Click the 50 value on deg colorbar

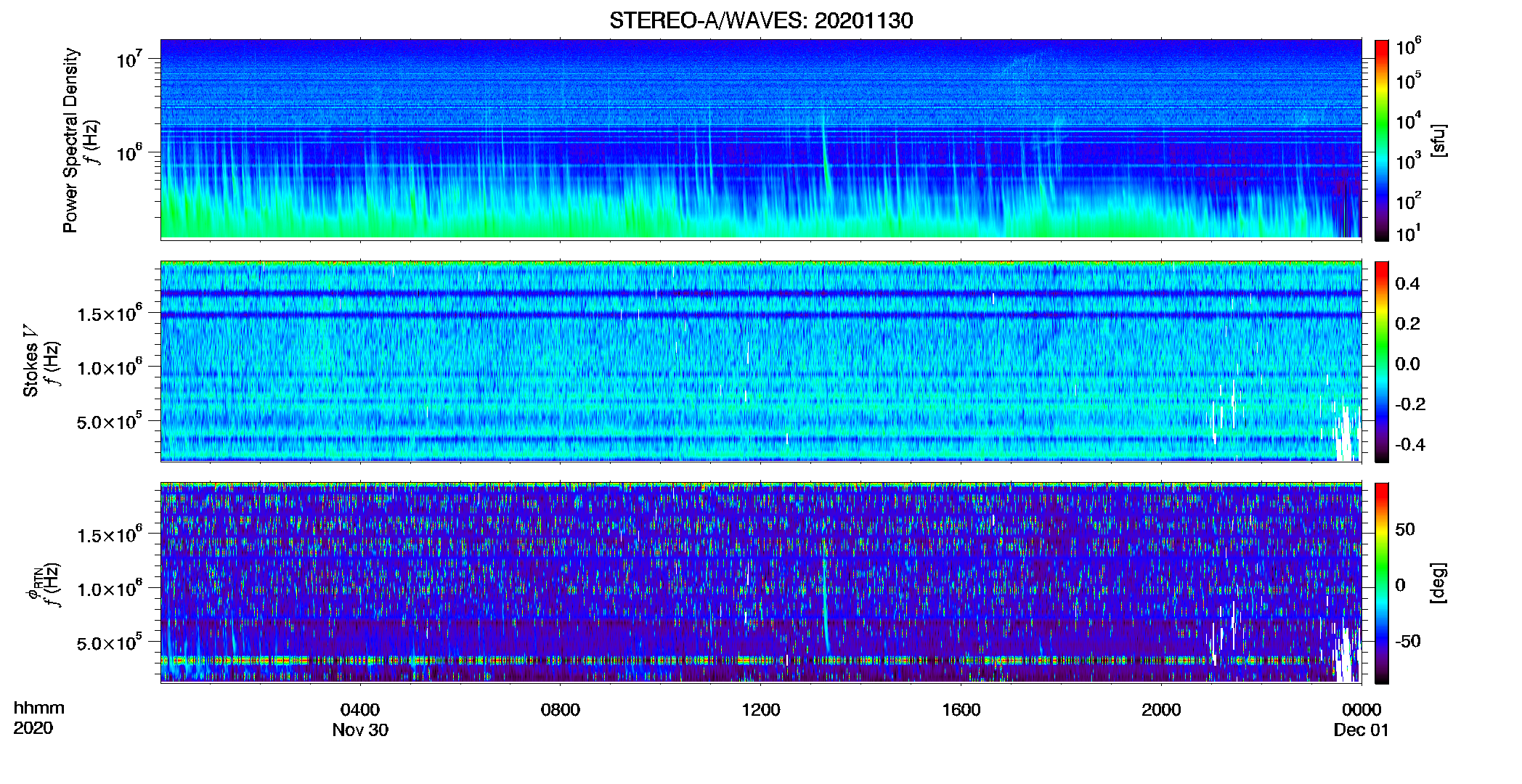pyautogui.click(x=1405, y=528)
